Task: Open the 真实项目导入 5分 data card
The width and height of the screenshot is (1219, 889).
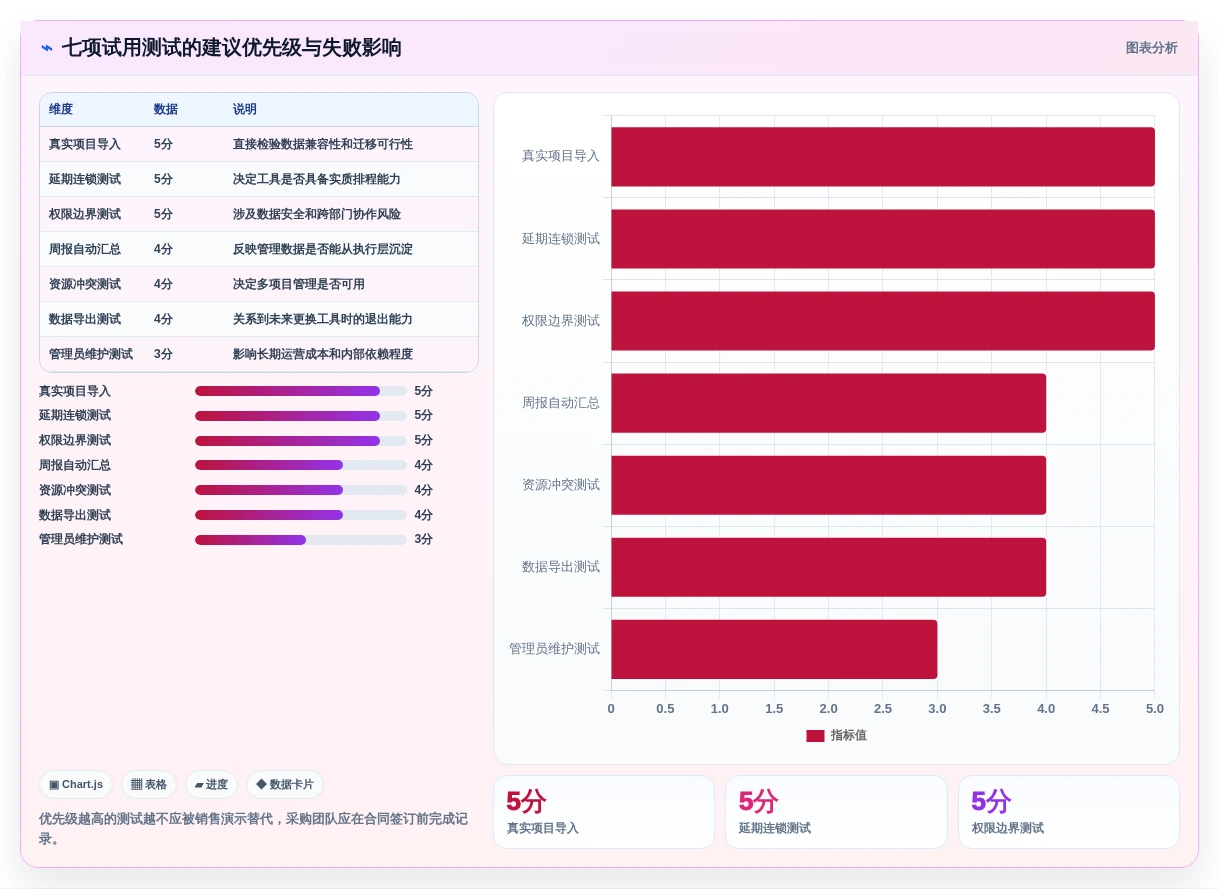Action: tap(604, 812)
